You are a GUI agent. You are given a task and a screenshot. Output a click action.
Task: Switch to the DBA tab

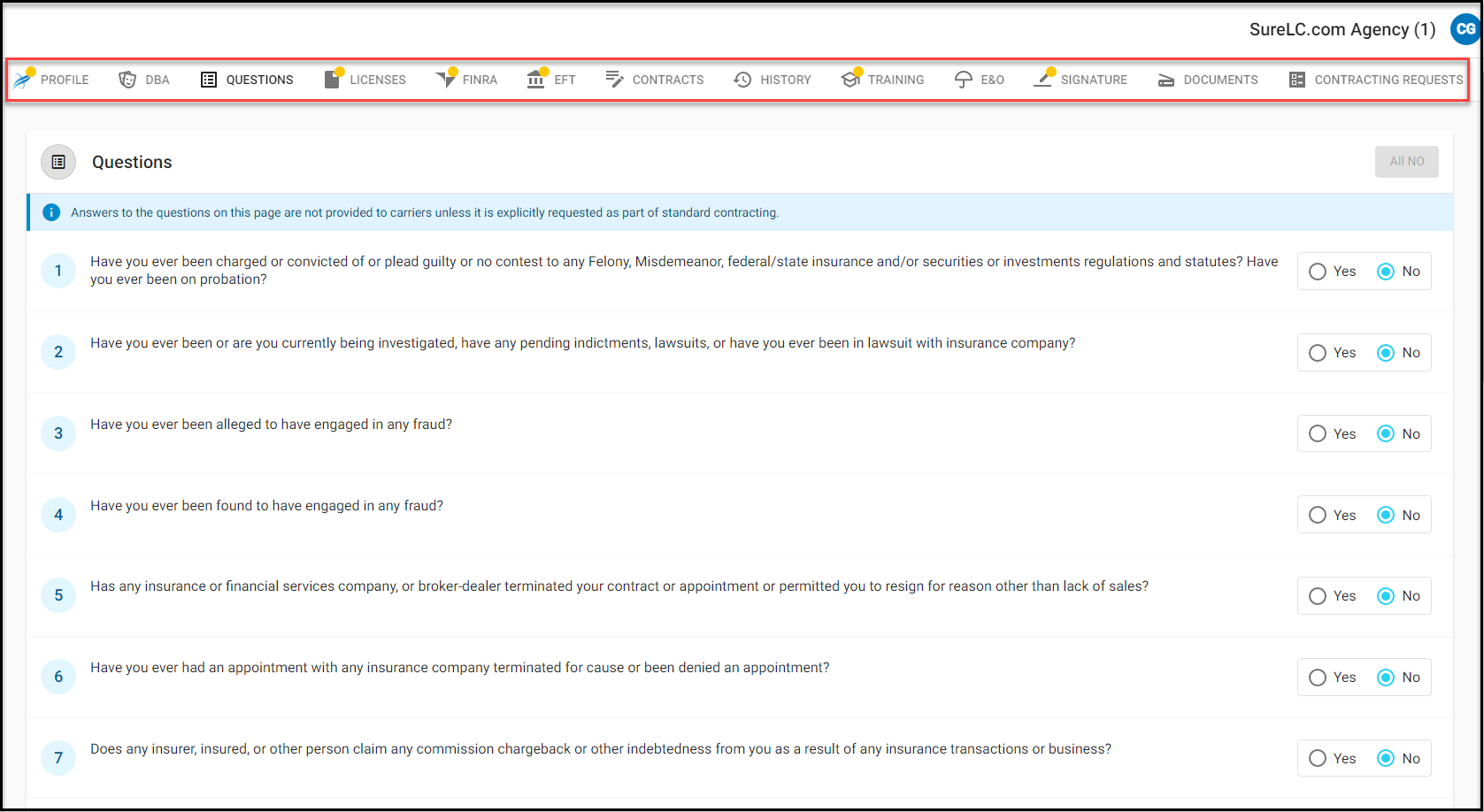point(158,80)
